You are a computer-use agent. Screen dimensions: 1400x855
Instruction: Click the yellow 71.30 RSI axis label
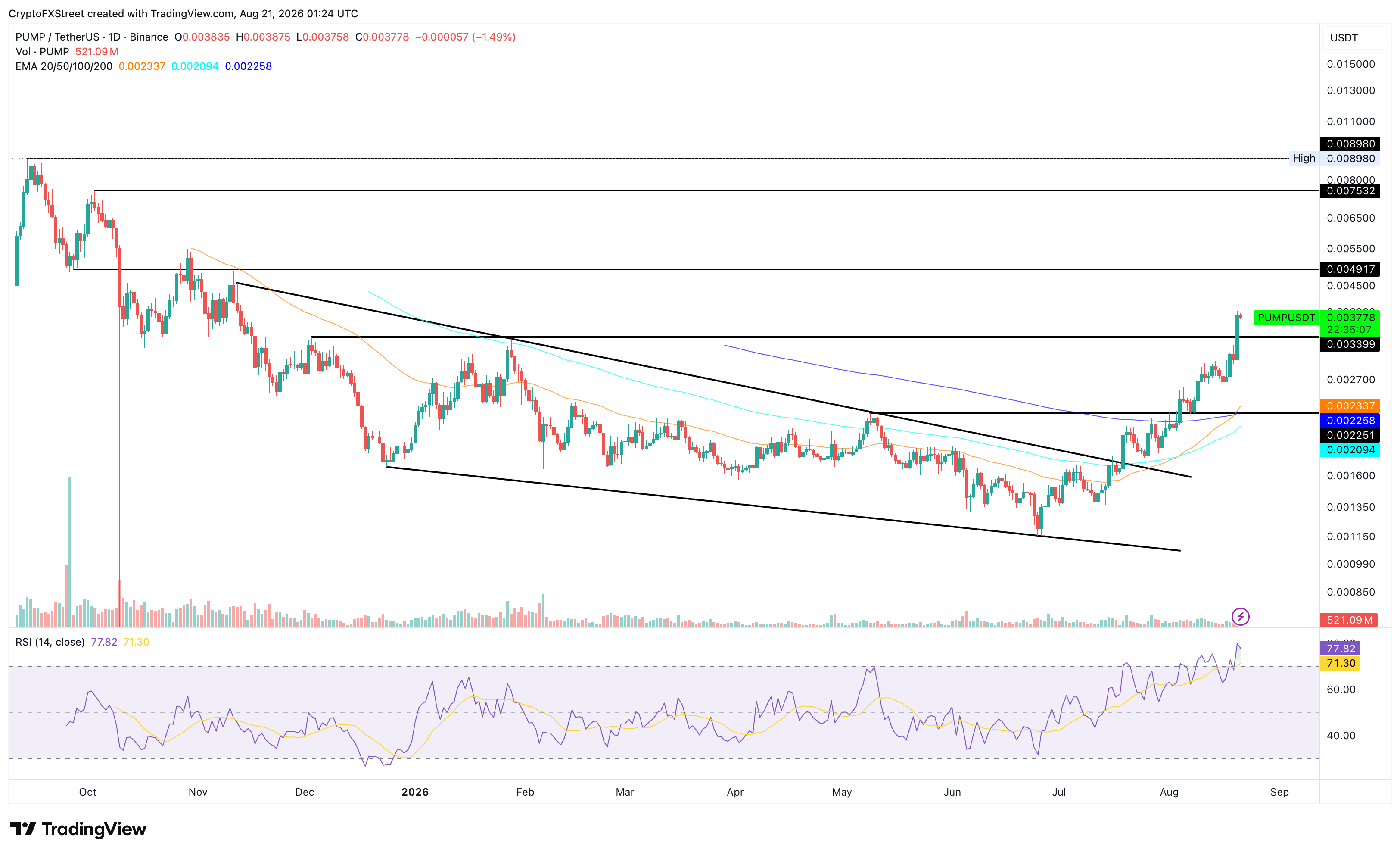1340,663
